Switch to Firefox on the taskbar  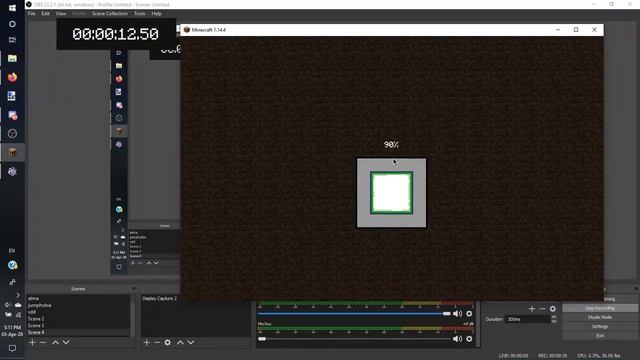(x=12, y=77)
